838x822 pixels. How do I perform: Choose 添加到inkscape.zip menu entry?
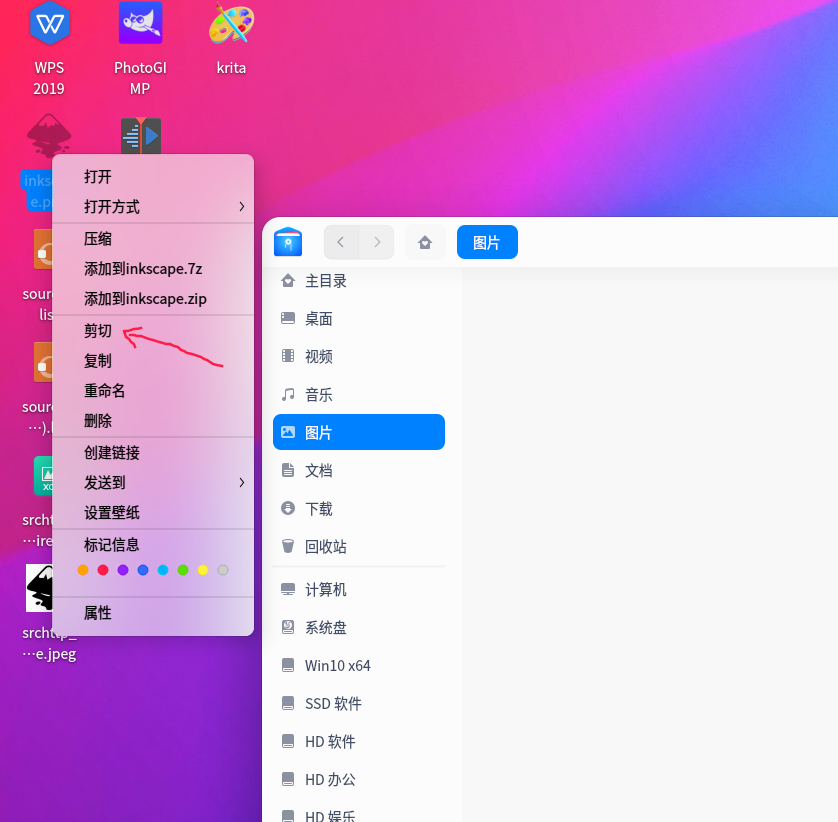click(x=153, y=299)
